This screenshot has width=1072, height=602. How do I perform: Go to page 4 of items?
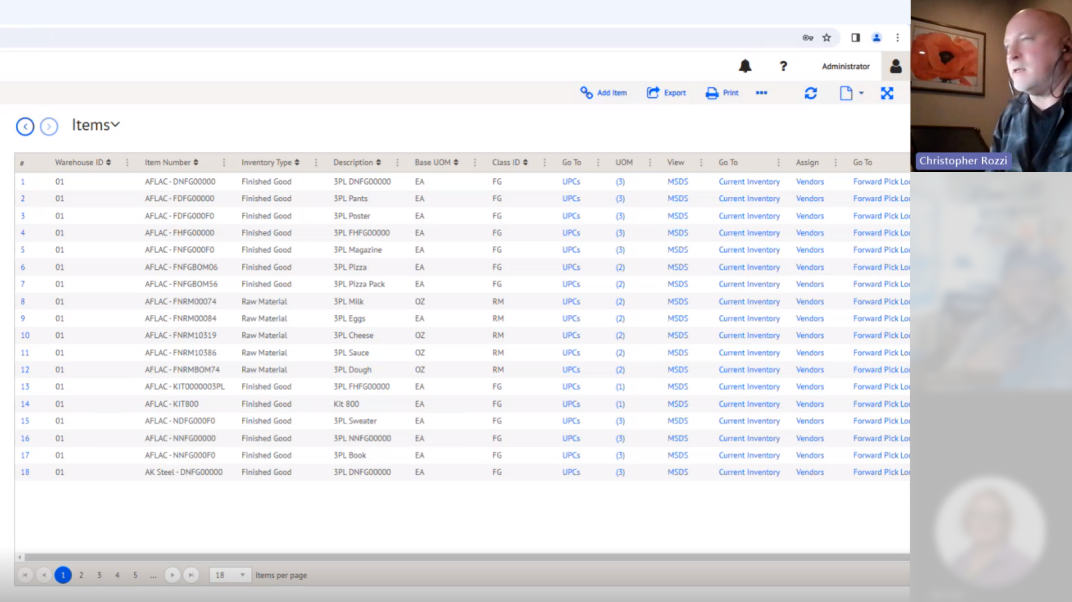pyautogui.click(x=118, y=575)
